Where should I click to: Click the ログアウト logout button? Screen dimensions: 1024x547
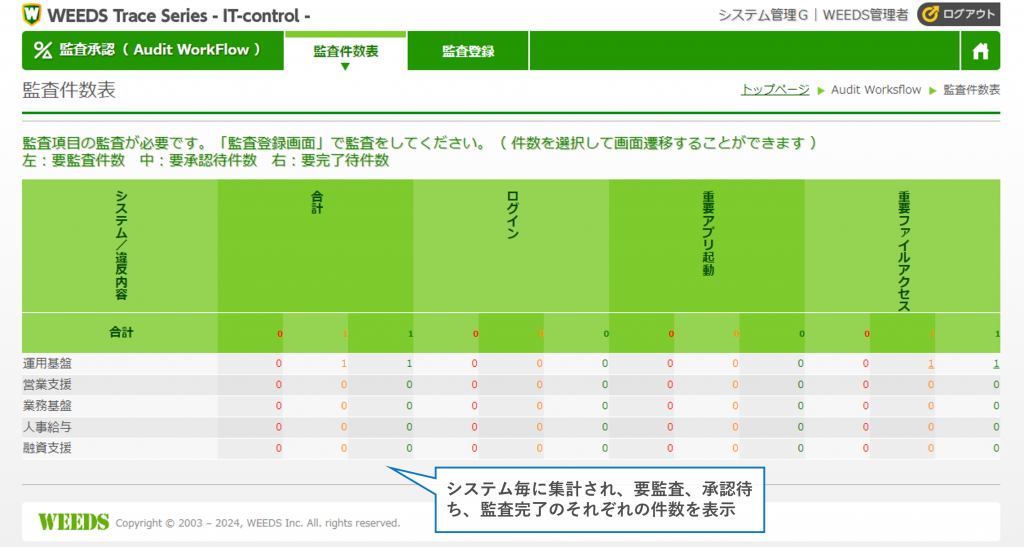(958, 14)
